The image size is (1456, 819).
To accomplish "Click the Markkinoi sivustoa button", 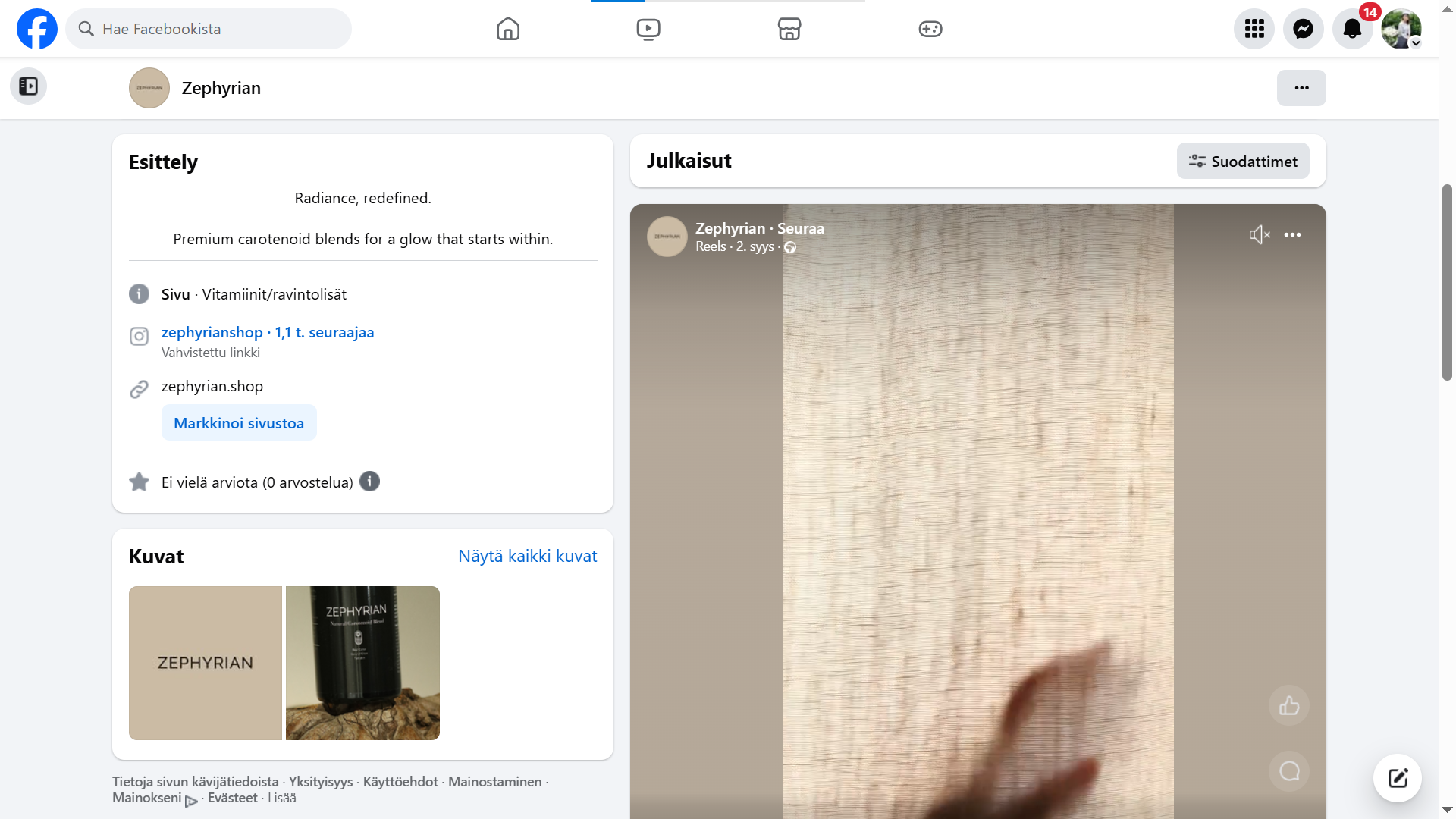I will pos(238,423).
